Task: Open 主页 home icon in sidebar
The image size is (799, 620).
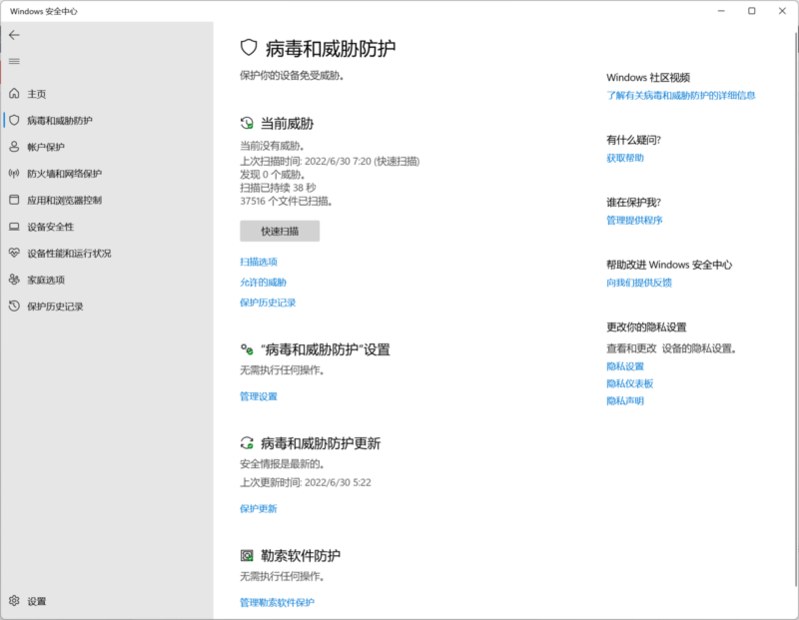Action: pyautogui.click(x=14, y=94)
